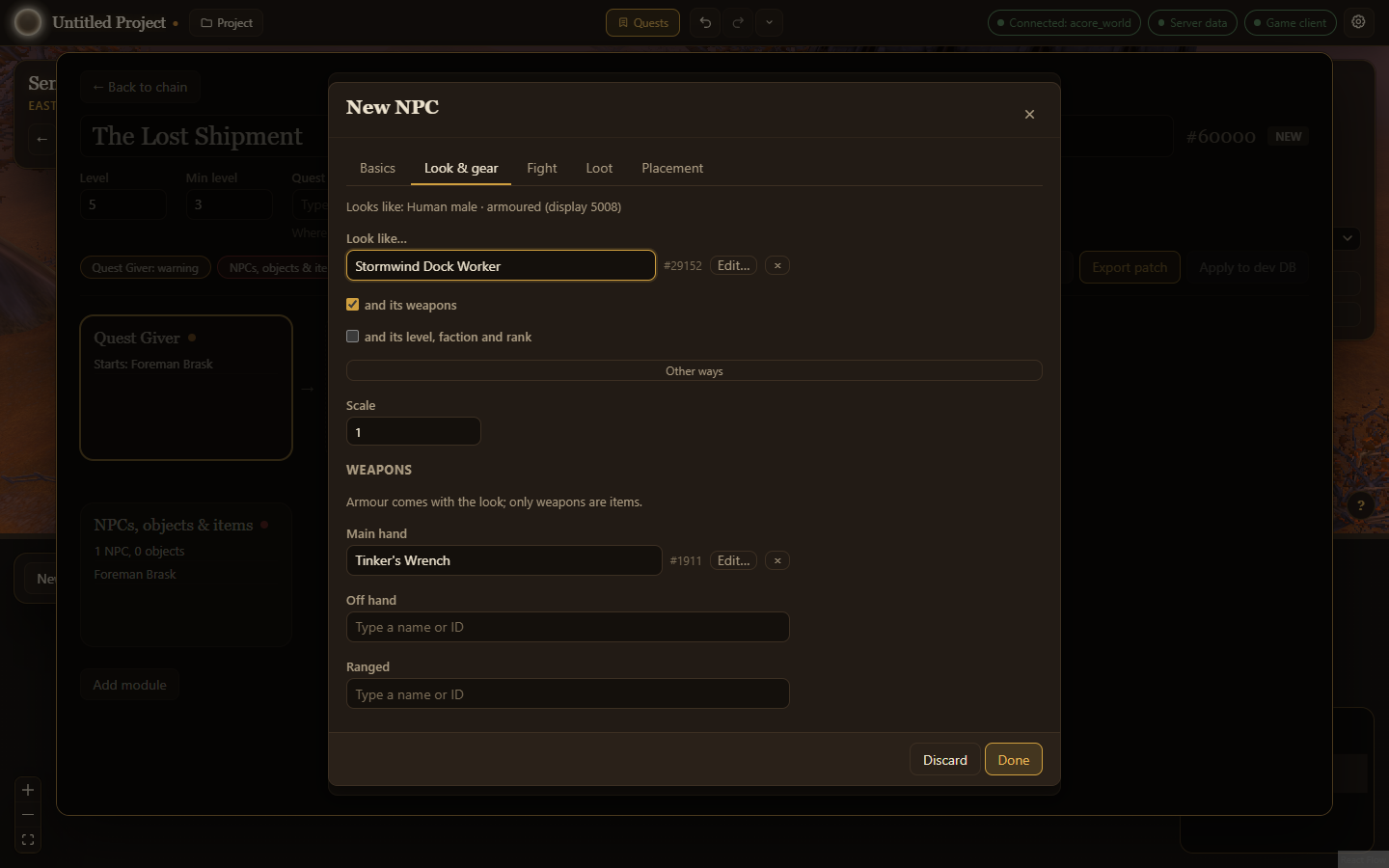Image resolution: width=1389 pixels, height=868 pixels.
Task: Focus the Ranged weapon field
Action: [567, 693]
